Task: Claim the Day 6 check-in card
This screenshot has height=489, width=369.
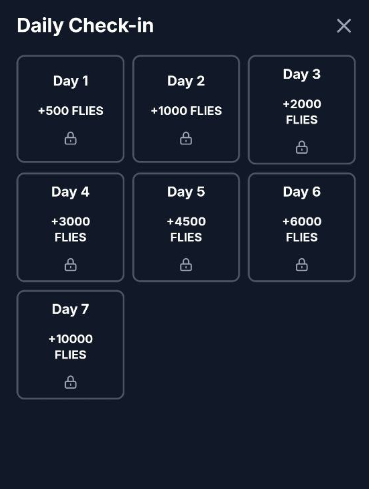Action: (302, 227)
